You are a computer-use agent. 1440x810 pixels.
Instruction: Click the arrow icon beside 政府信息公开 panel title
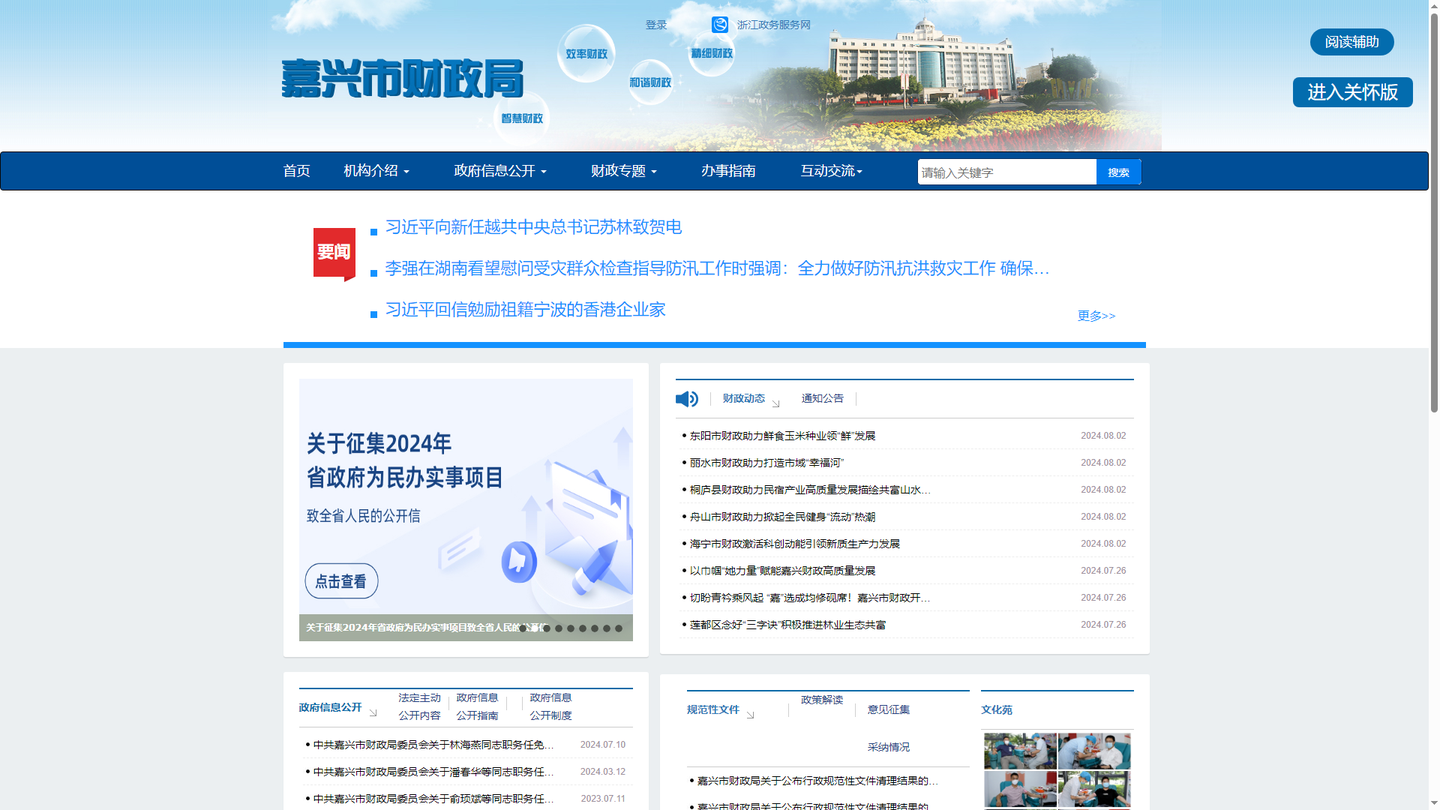click(373, 713)
